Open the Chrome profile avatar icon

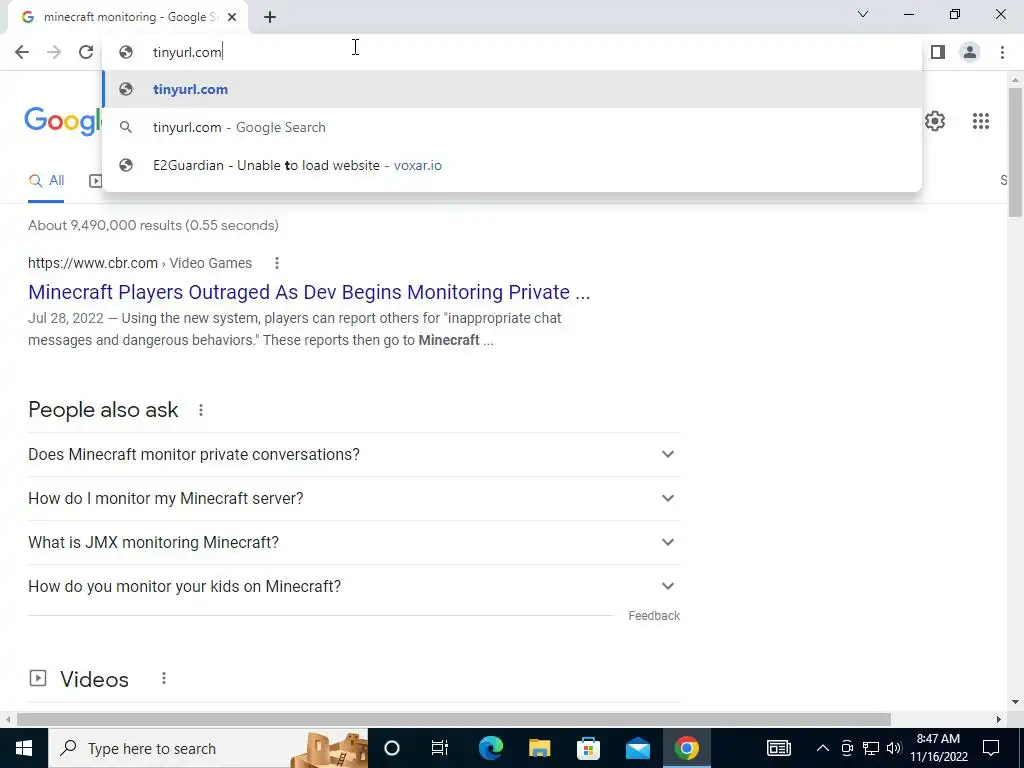click(970, 52)
